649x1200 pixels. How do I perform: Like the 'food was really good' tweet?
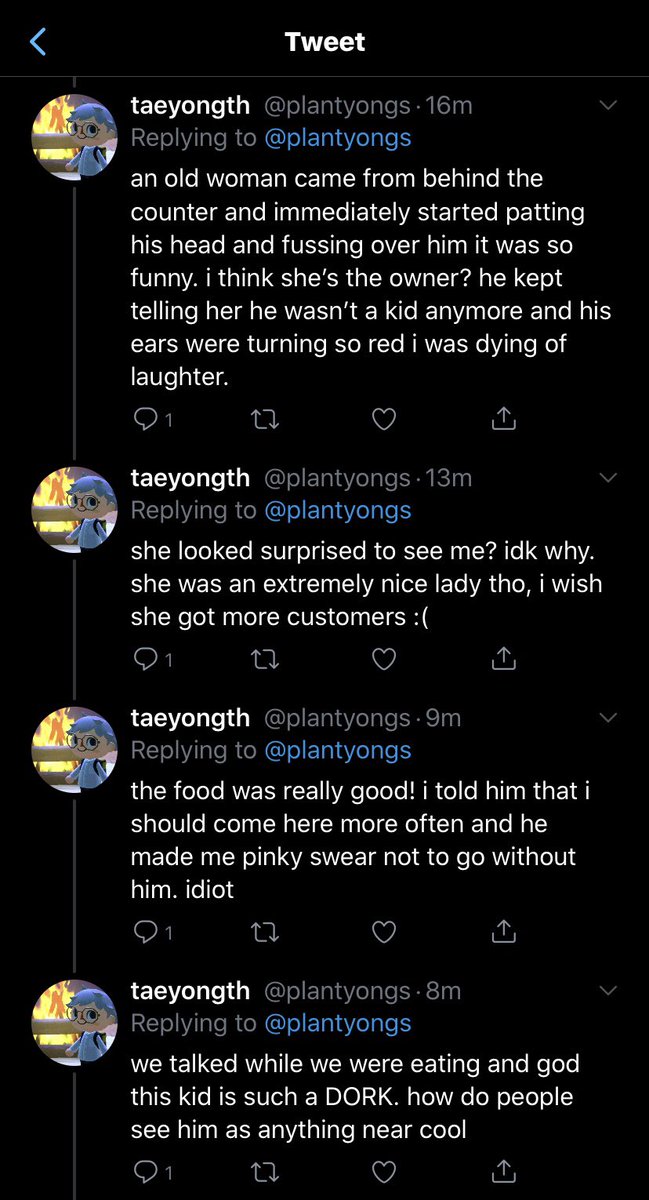pyautogui.click(x=384, y=932)
